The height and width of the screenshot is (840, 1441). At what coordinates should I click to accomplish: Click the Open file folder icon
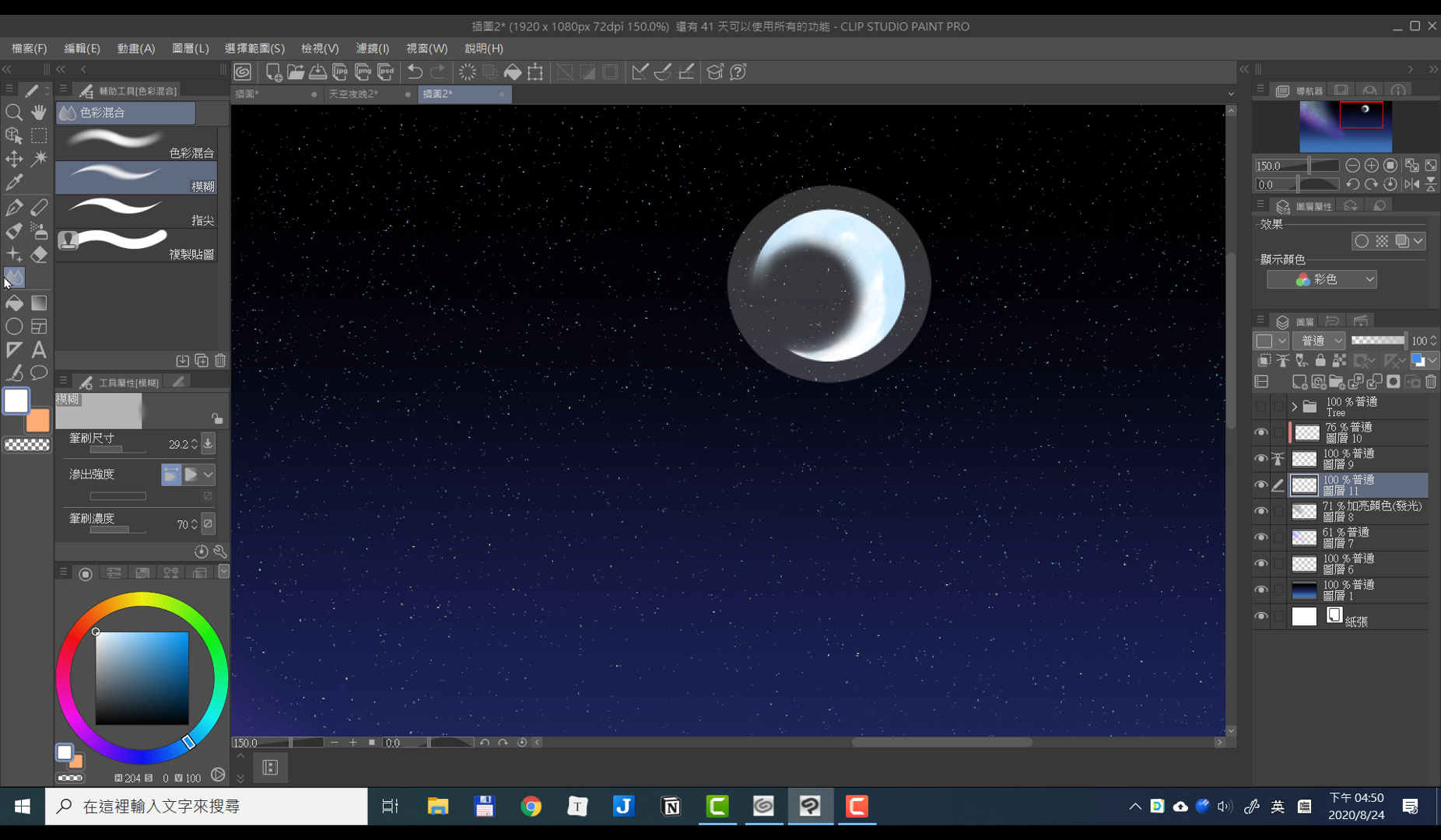296,72
